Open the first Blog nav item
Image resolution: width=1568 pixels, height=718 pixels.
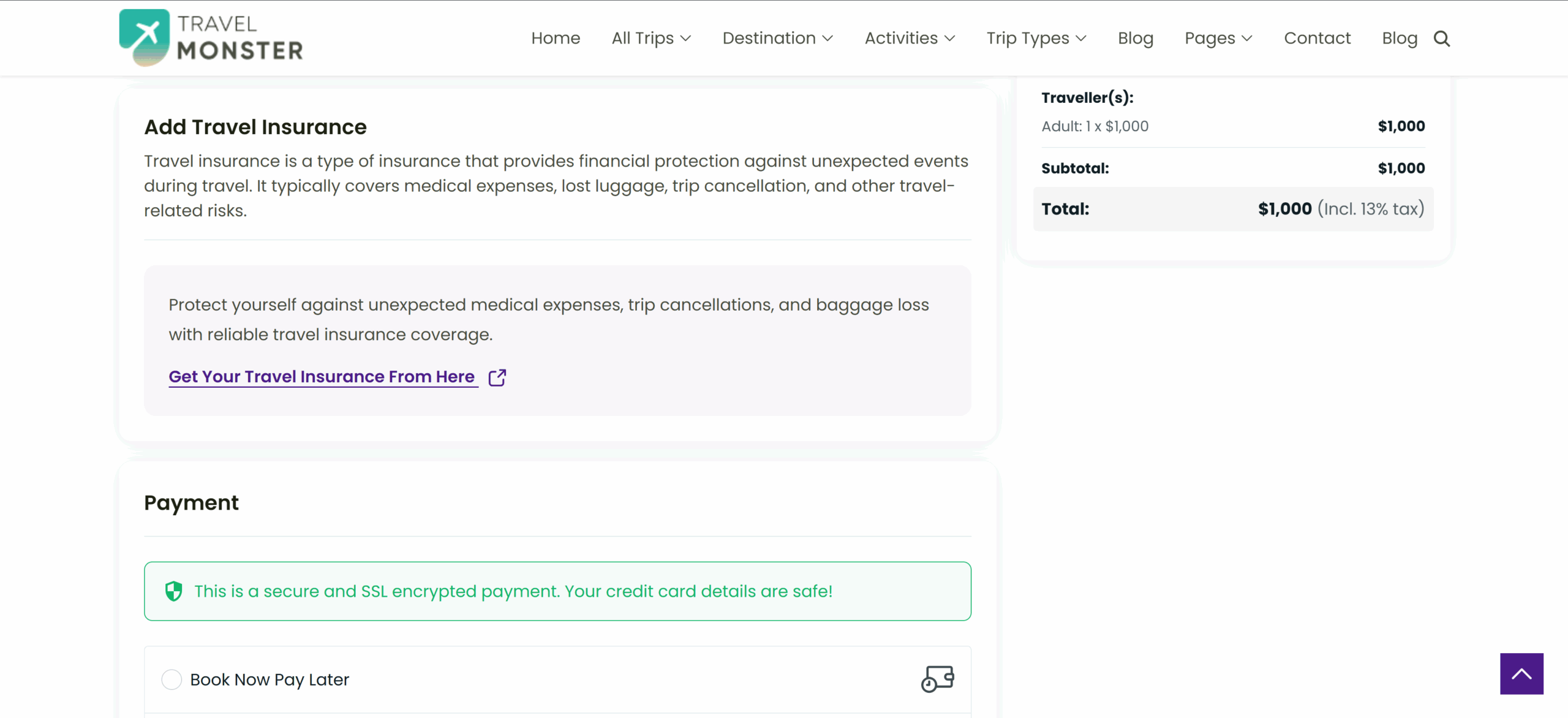1135,38
